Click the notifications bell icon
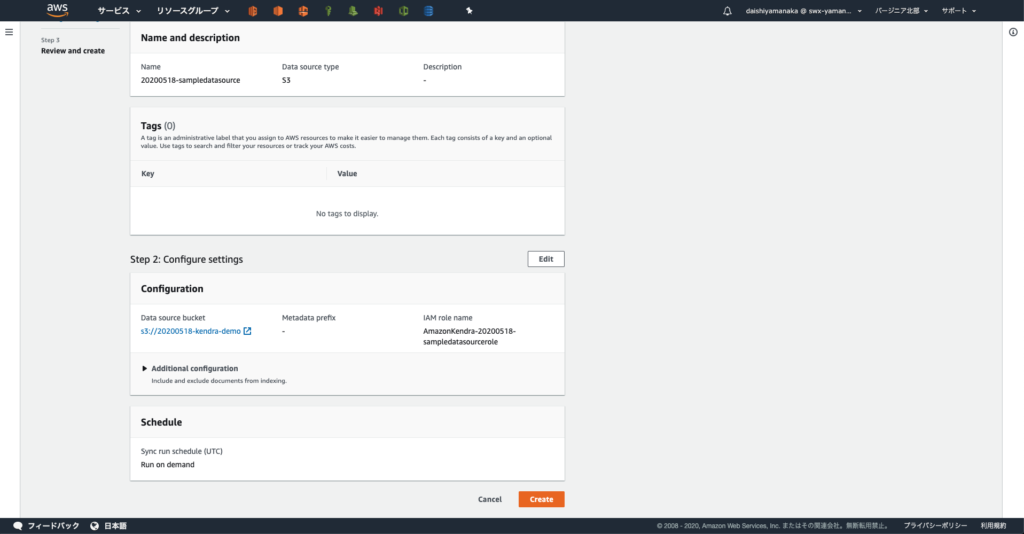Screen dimensions: 1024x534 click(x=727, y=11)
